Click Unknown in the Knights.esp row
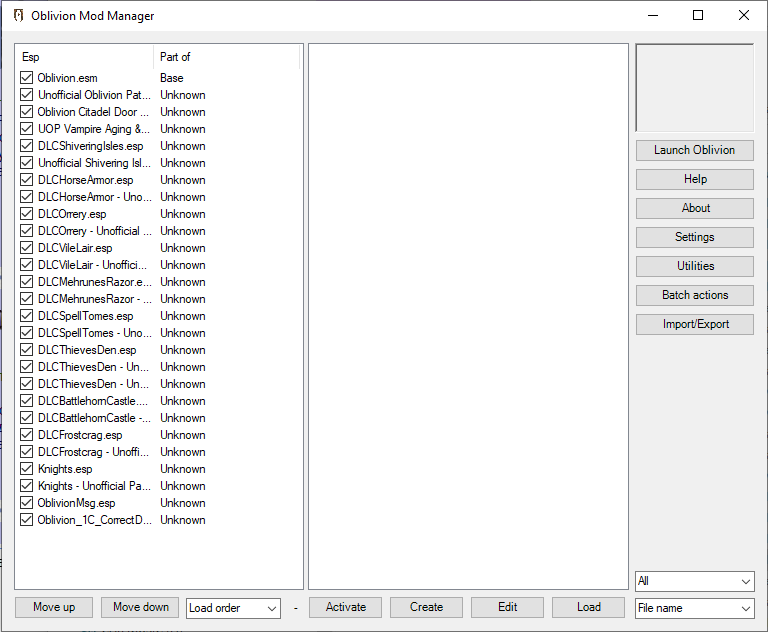 tap(183, 469)
